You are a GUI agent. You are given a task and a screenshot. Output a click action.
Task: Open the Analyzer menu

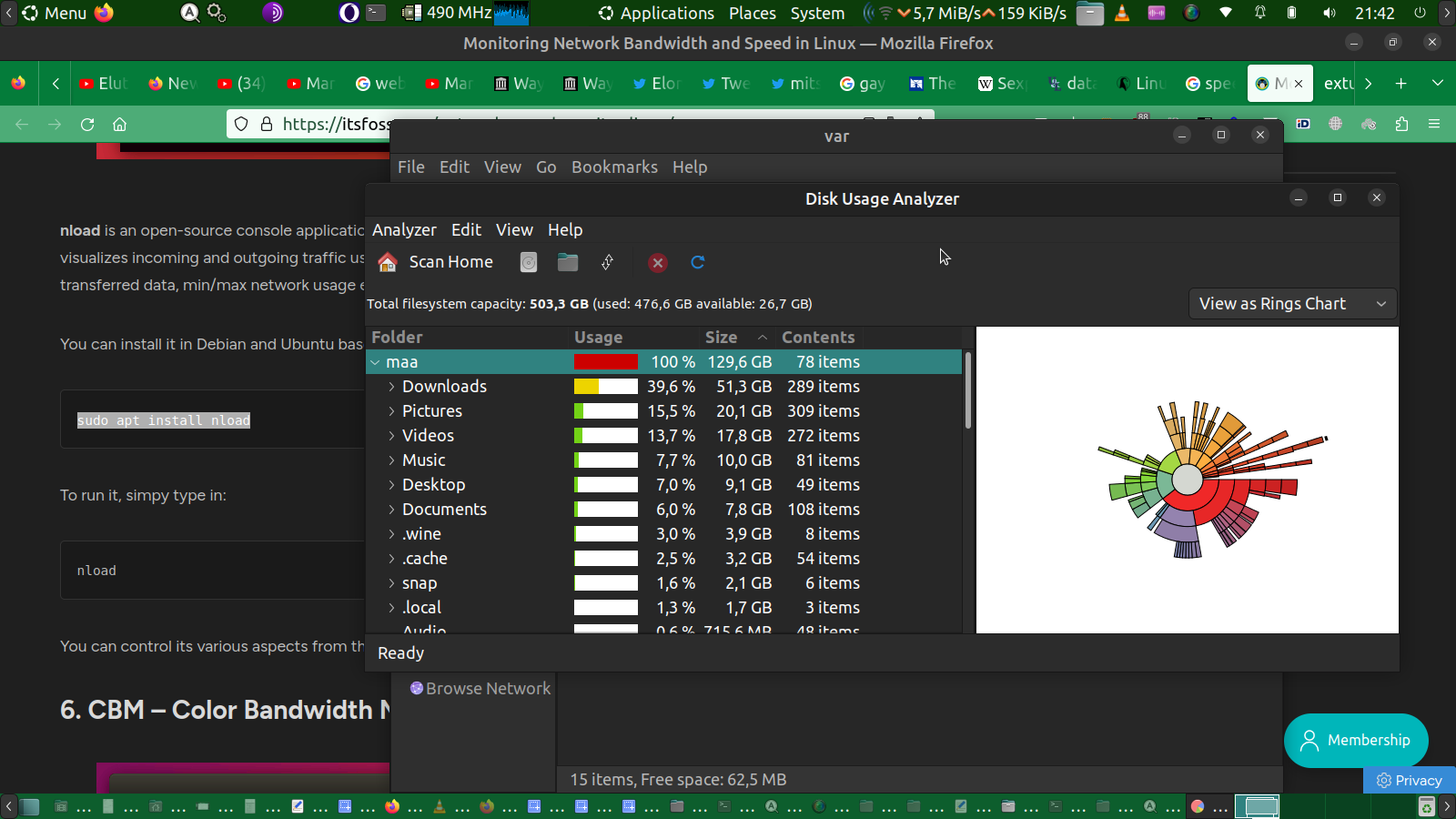(x=404, y=230)
